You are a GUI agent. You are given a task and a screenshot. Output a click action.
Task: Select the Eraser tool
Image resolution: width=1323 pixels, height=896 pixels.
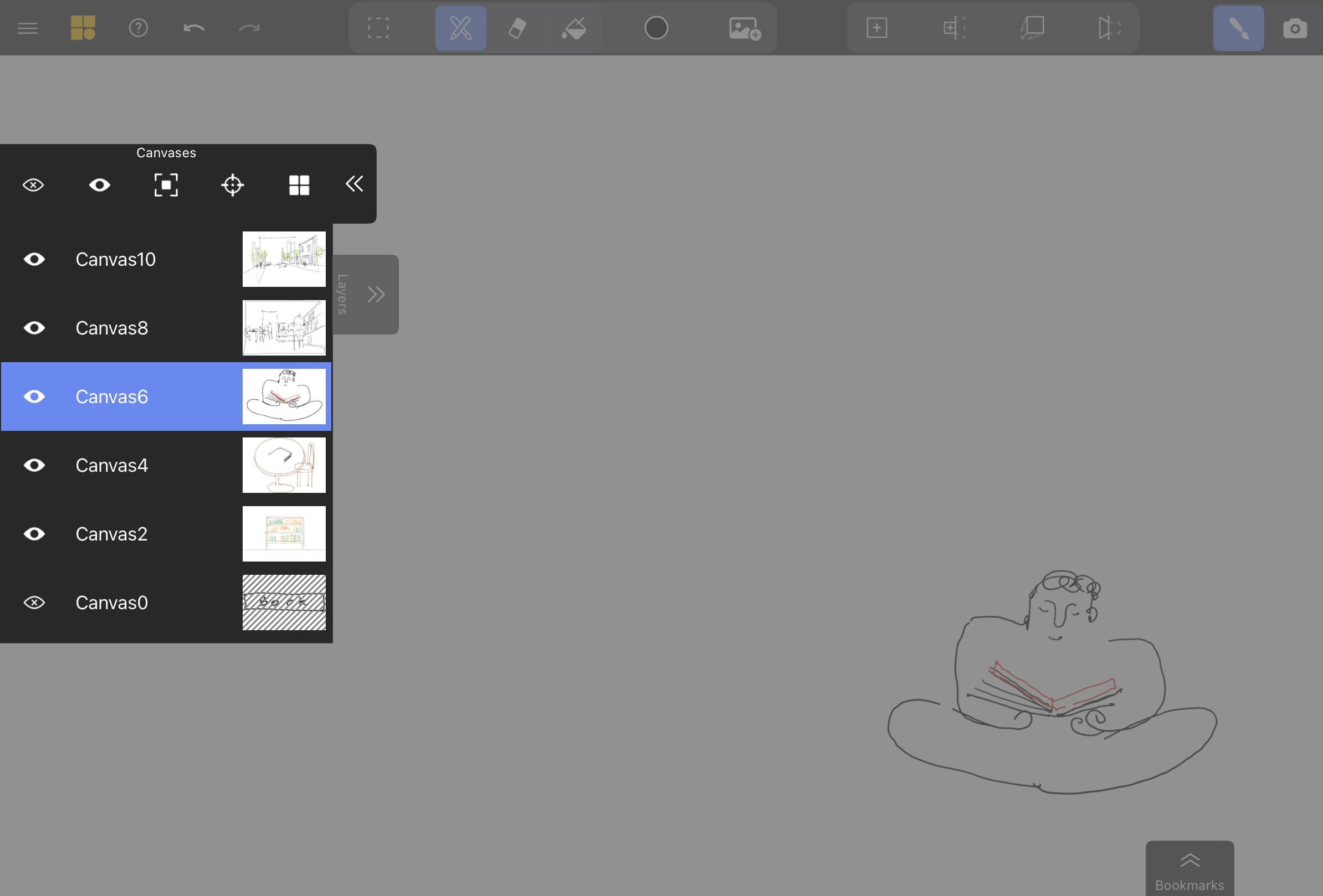[x=517, y=28]
